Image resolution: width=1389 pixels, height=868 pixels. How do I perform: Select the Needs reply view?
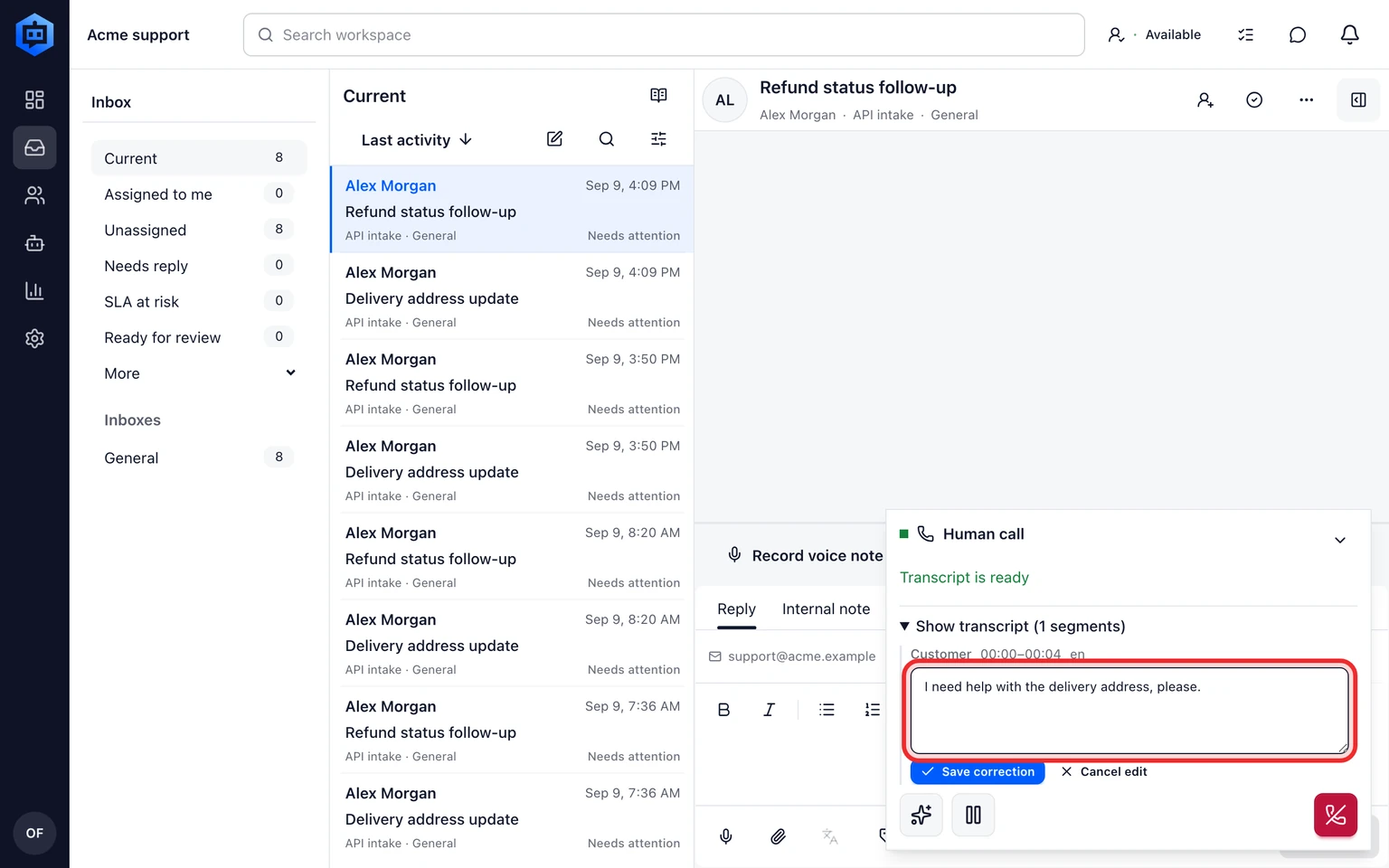click(199, 266)
